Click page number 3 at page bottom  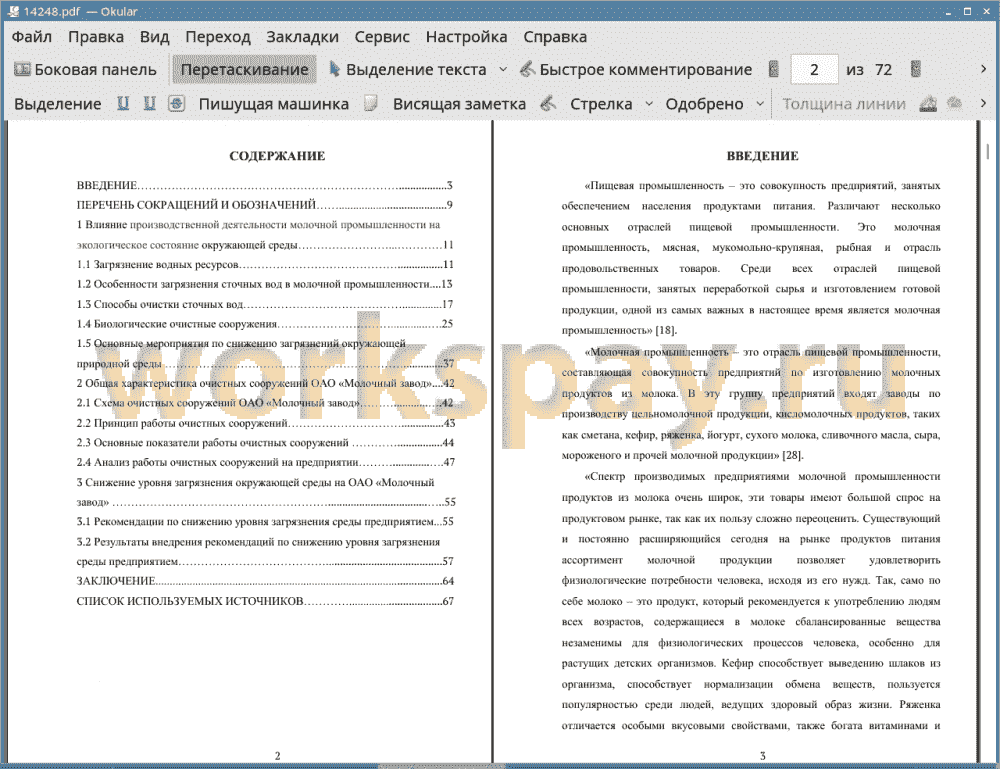763,756
